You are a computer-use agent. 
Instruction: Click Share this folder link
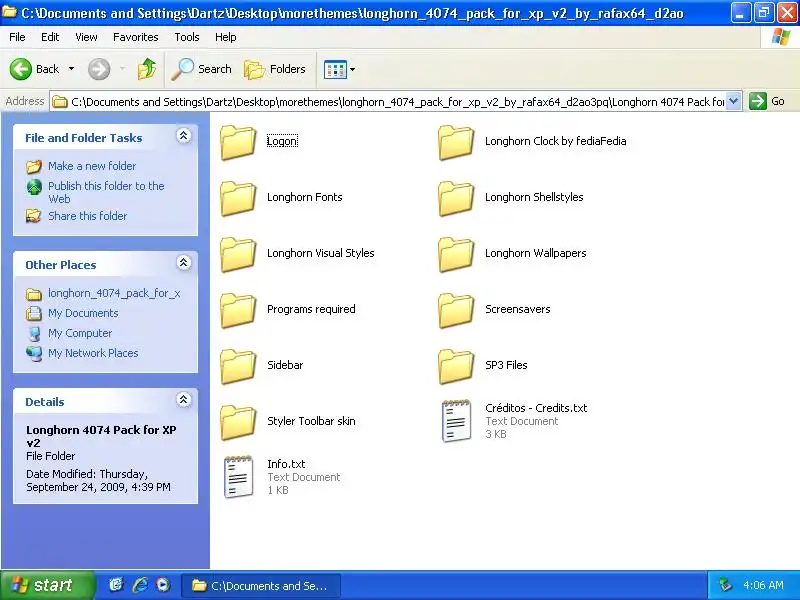click(x=87, y=216)
